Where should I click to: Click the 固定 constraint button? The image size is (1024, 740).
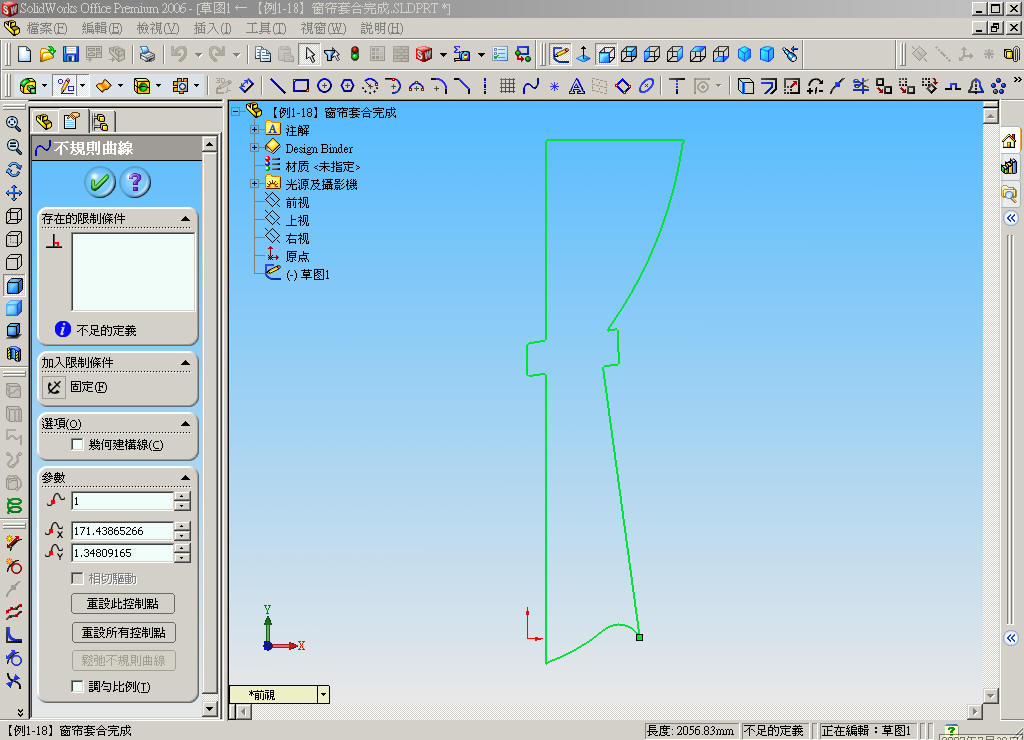(x=54, y=387)
